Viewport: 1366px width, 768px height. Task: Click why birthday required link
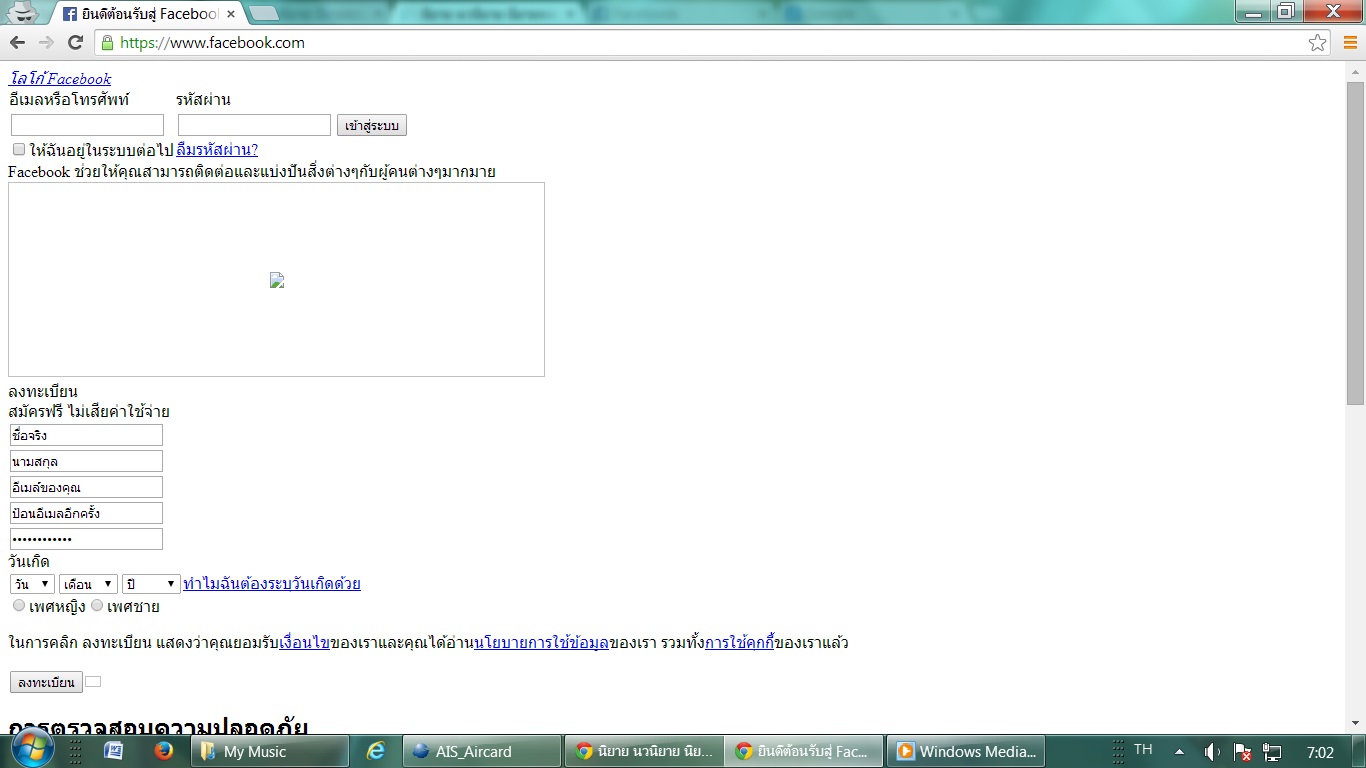[272, 584]
